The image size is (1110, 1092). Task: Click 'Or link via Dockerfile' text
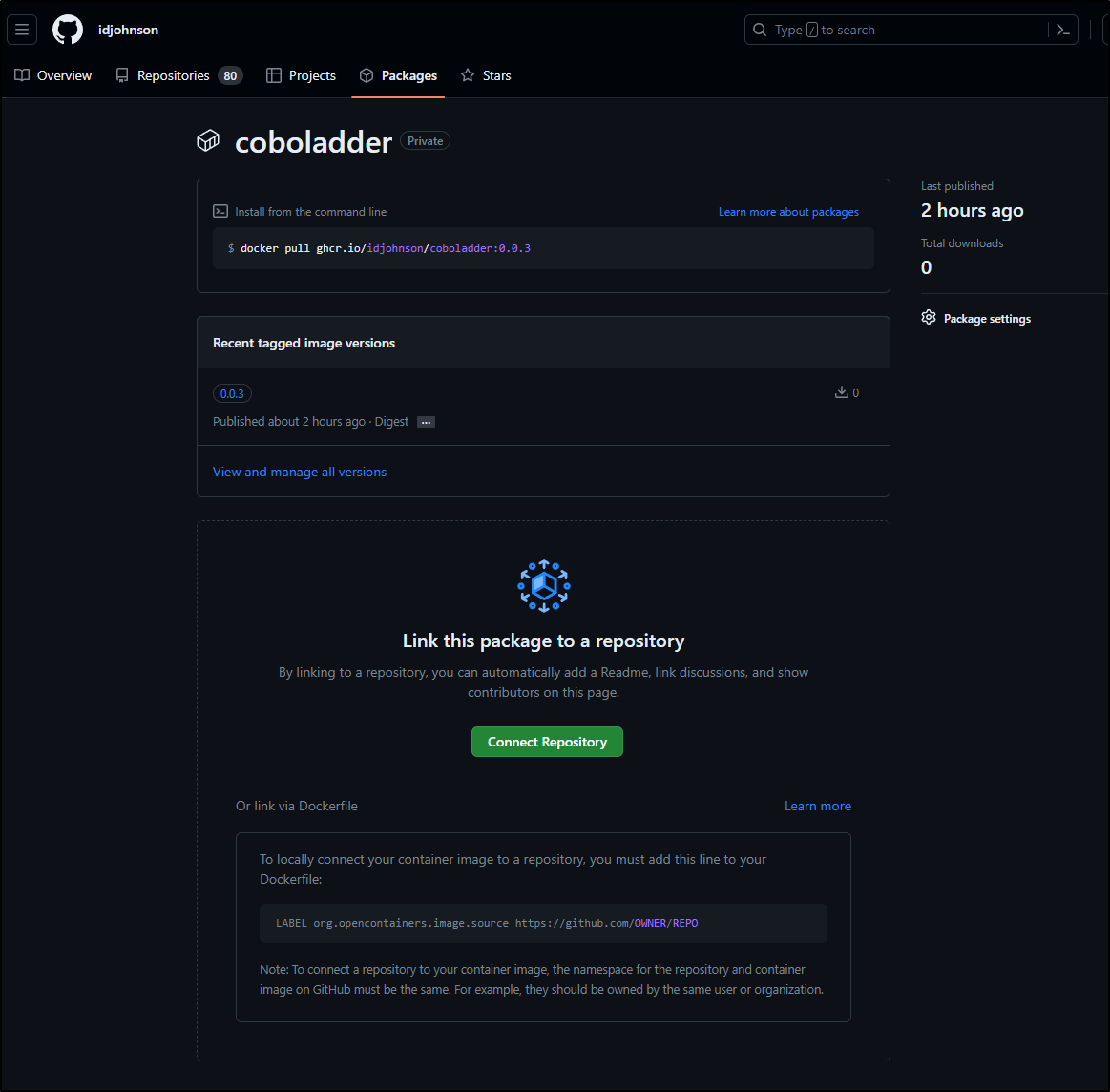click(x=297, y=806)
